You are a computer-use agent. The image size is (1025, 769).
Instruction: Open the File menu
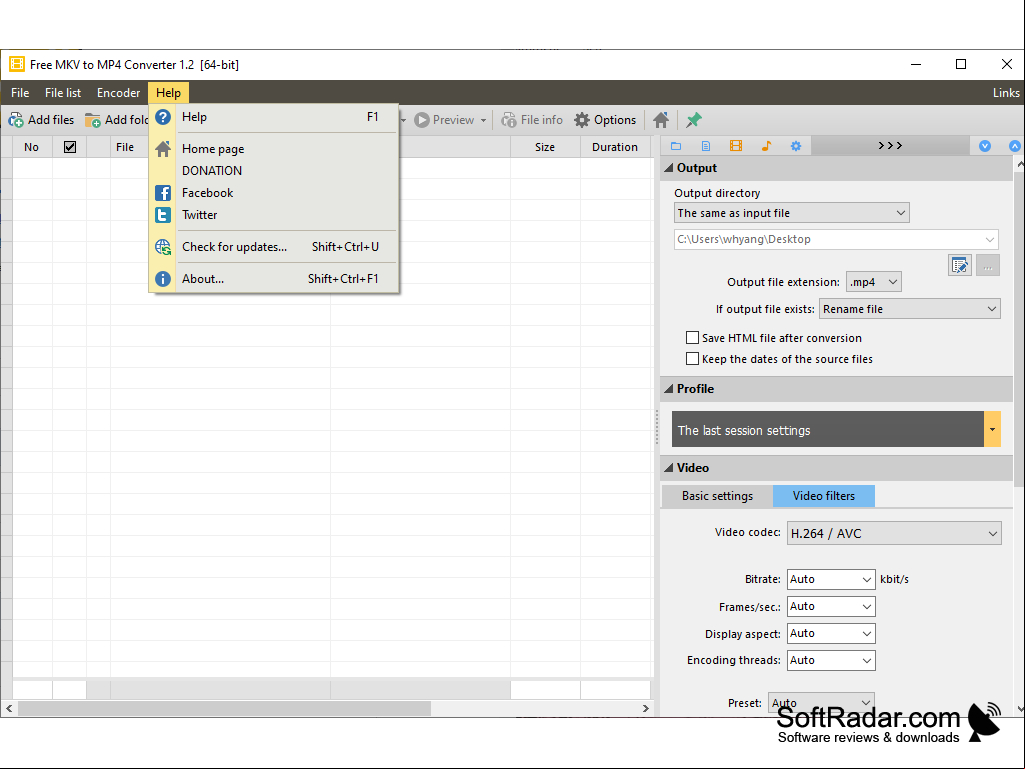click(20, 93)
